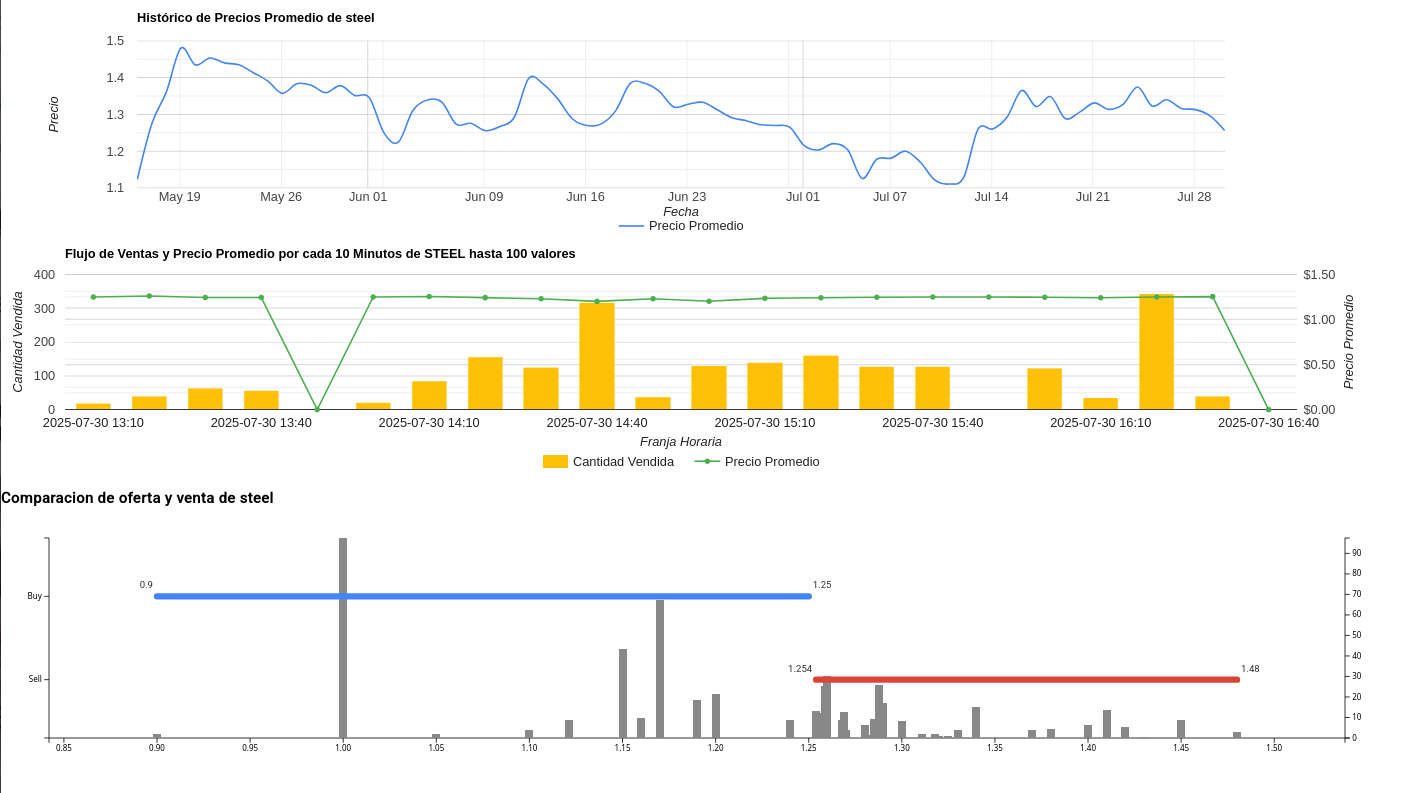
Task: Click the May 19 price peak on line
Action: click(182, 48)
